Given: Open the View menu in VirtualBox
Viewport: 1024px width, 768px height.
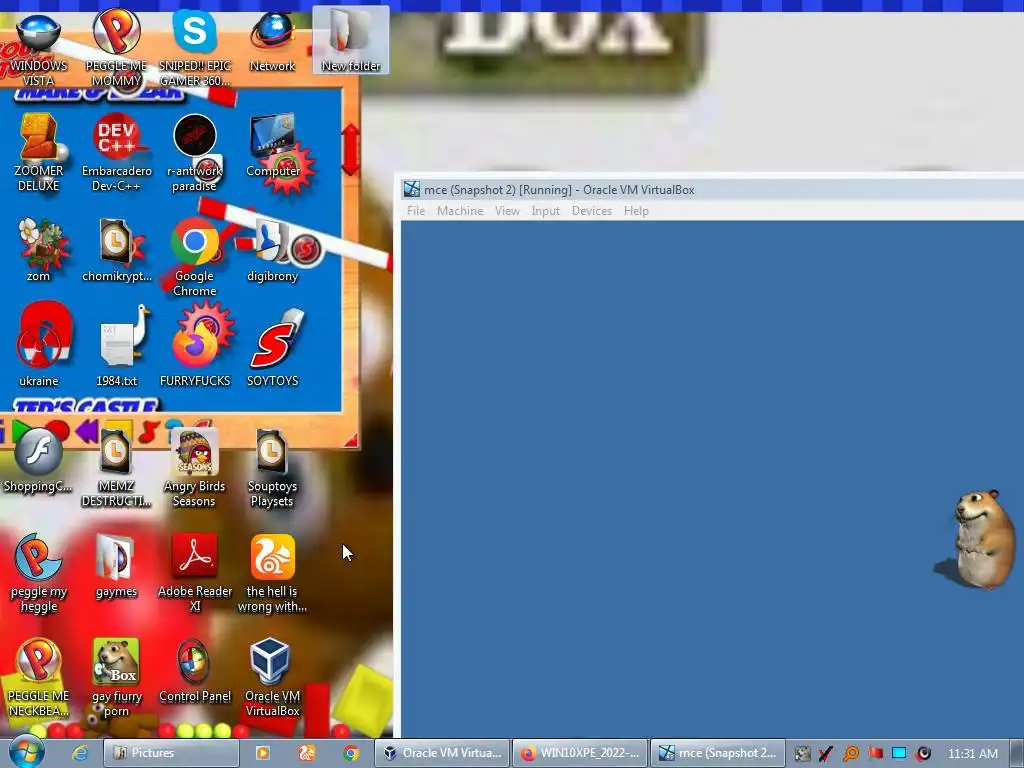Looking at the screenshot, I should click(507, 211).
